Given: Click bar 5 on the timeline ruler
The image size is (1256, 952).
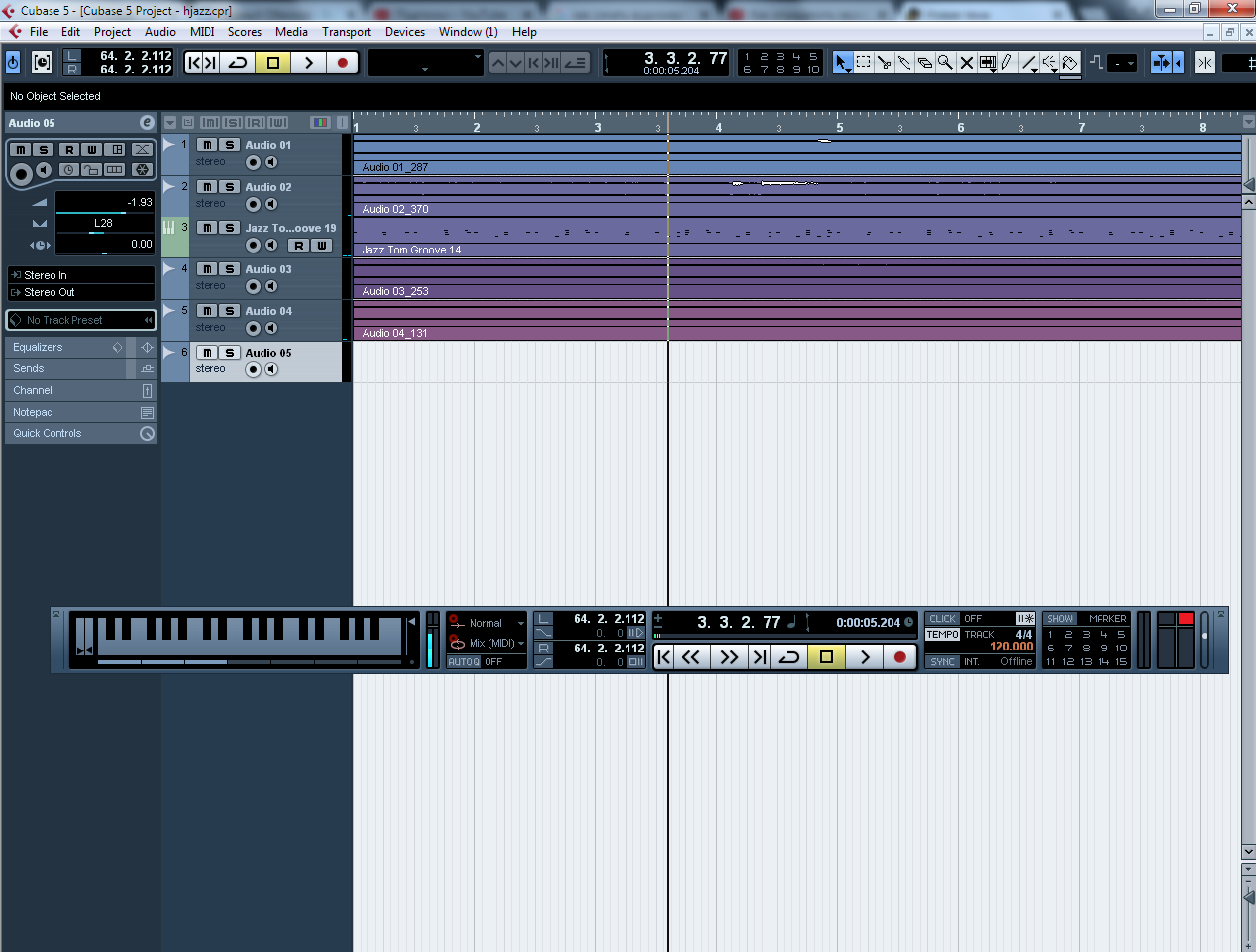Looking at the screenshot, I should (x=840, y=127).
